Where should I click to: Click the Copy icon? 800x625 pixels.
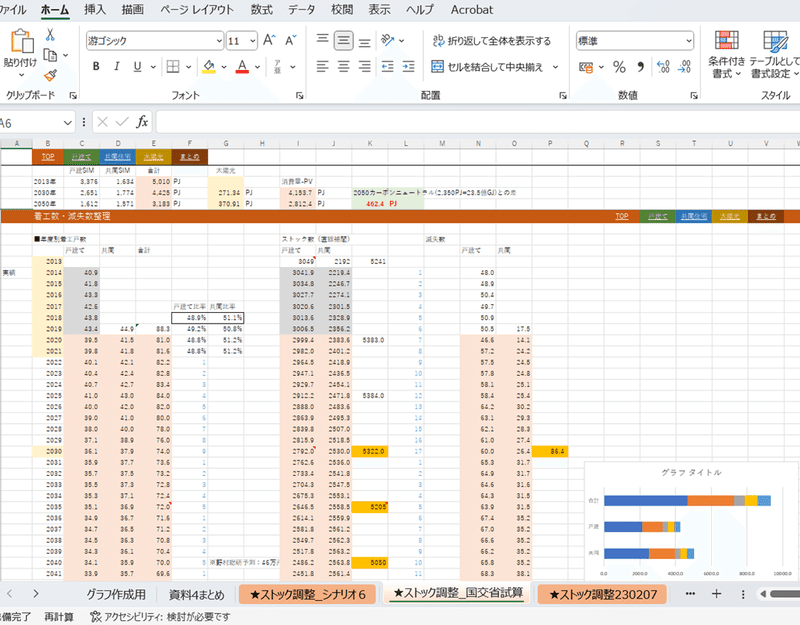pyautogui.click(x=50, y=55)
